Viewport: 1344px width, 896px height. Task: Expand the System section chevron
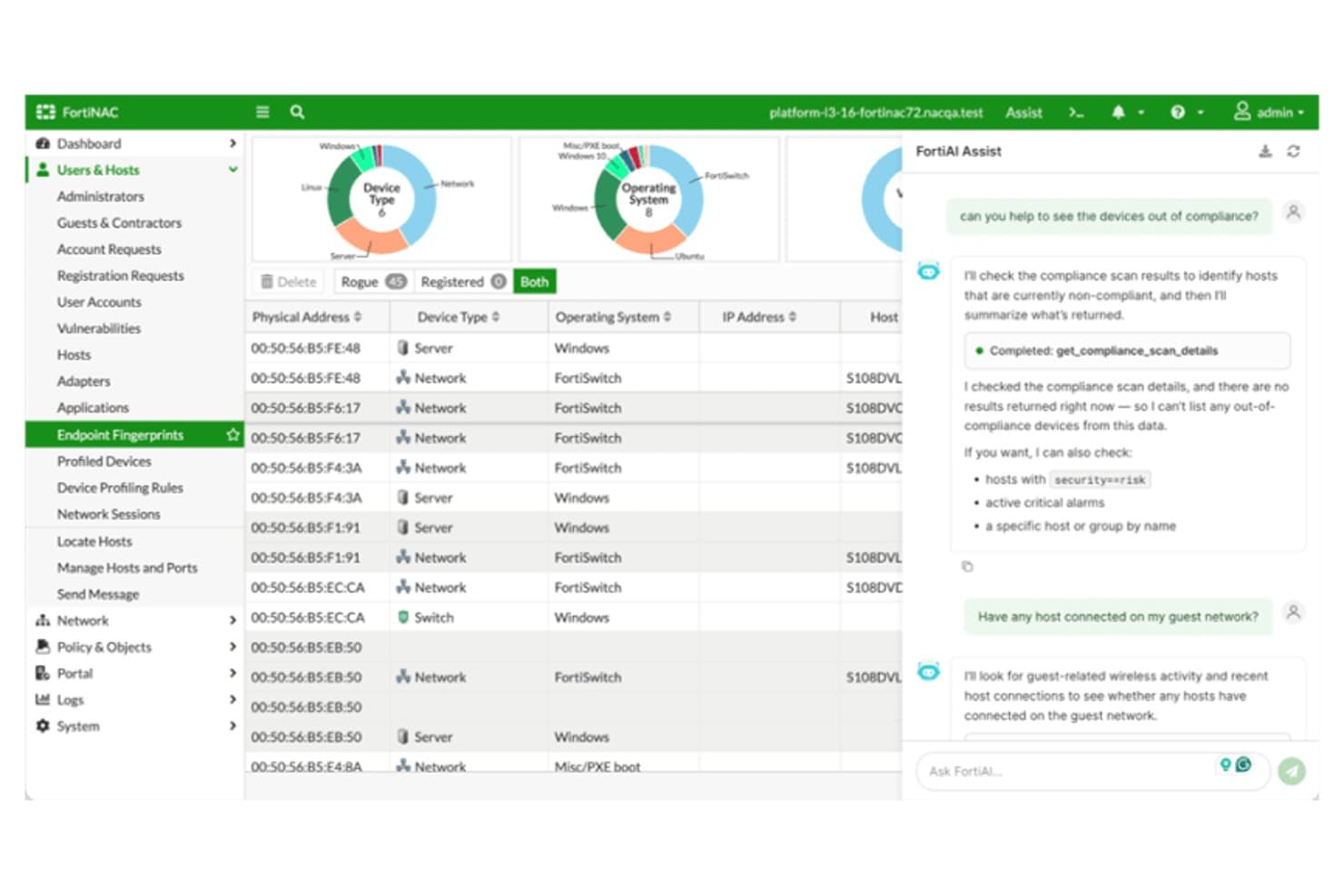coord(232,726)
